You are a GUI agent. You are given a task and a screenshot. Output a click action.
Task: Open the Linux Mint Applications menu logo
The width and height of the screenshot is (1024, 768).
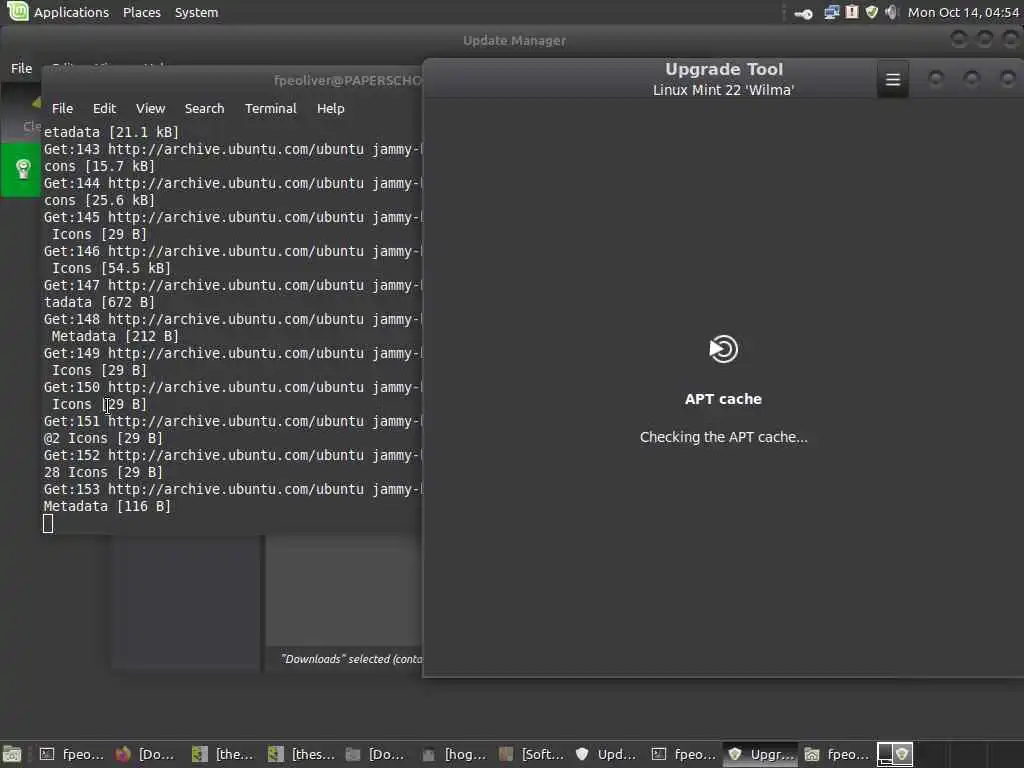point(17,11)
